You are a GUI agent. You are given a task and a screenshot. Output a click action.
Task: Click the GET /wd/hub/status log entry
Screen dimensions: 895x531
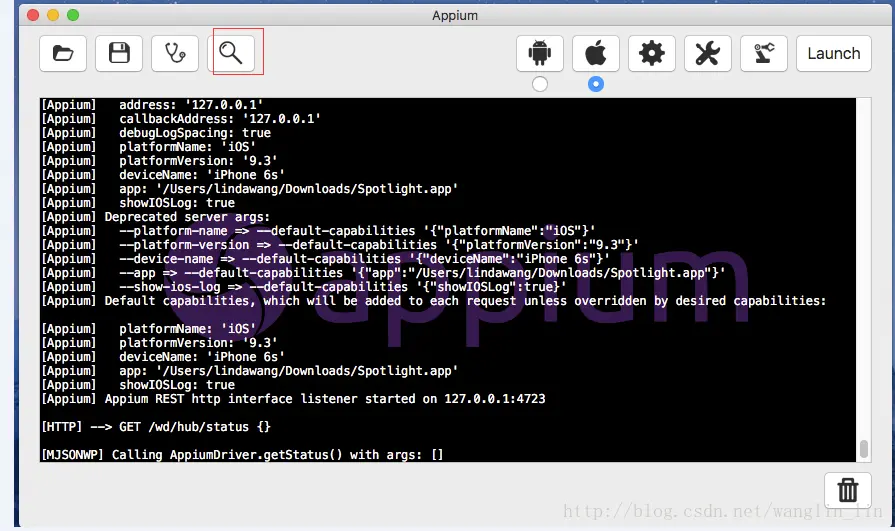pos(156,427)
